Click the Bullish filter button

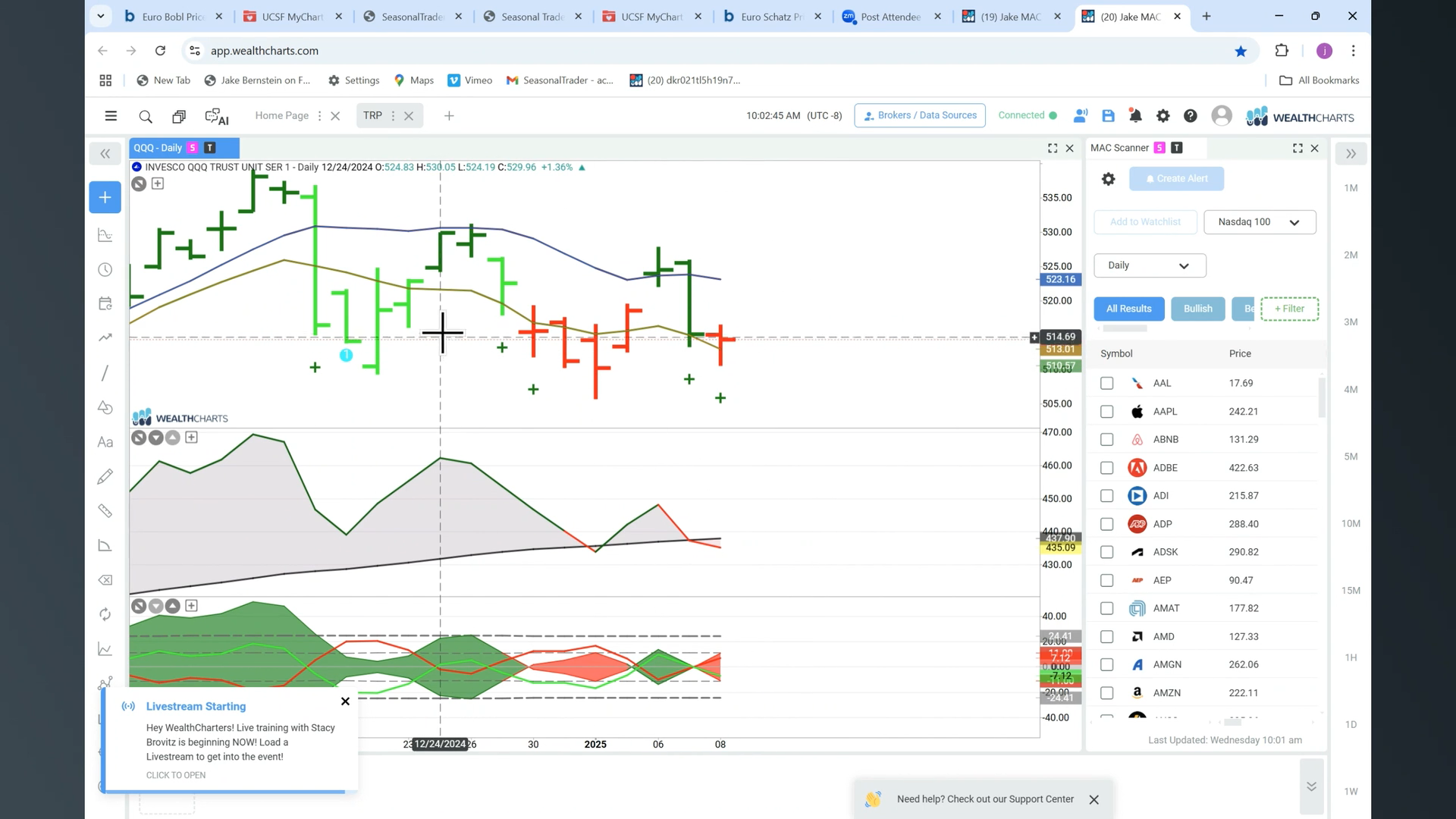pos(1197,309)
